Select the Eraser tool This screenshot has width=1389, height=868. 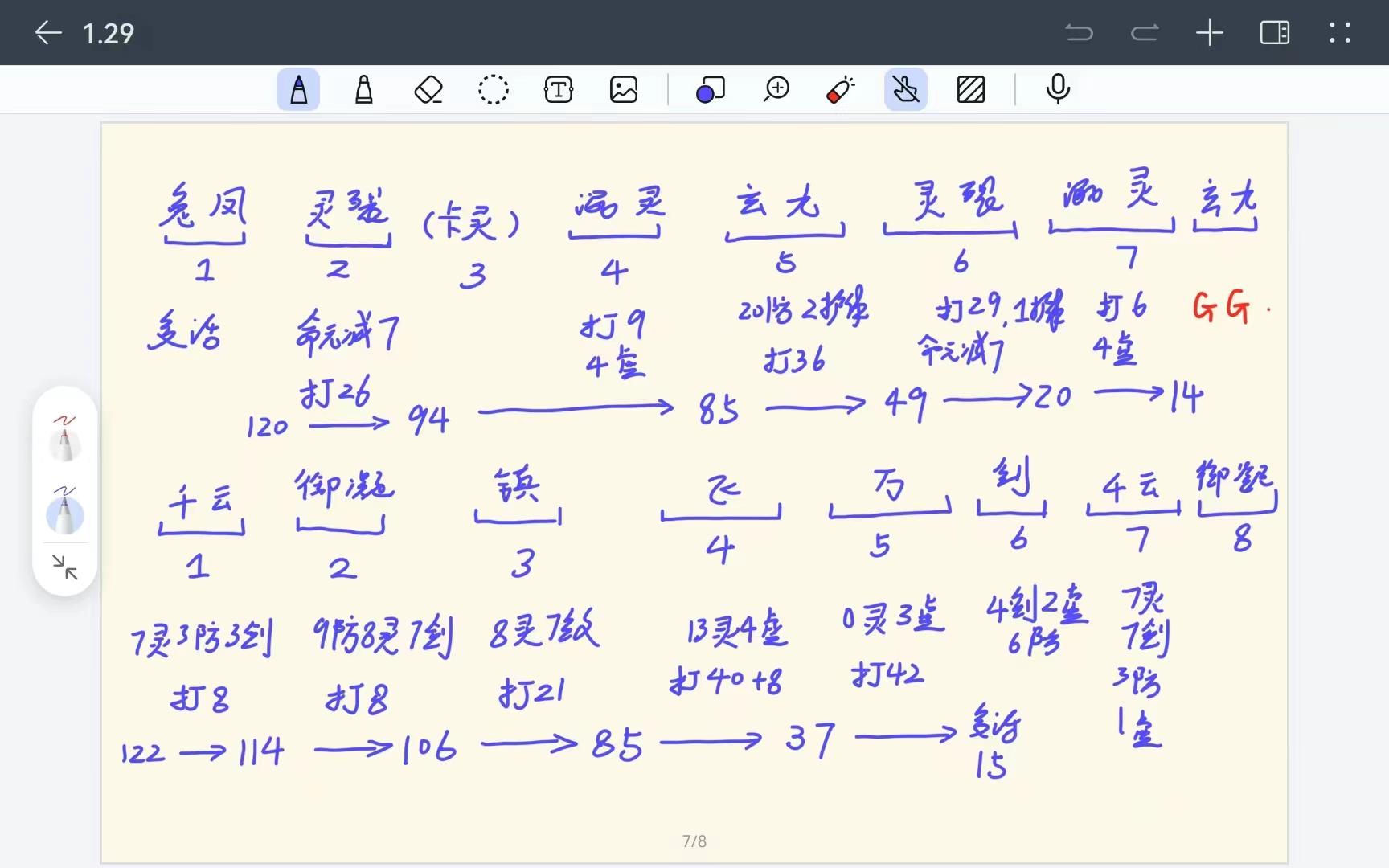428,89
